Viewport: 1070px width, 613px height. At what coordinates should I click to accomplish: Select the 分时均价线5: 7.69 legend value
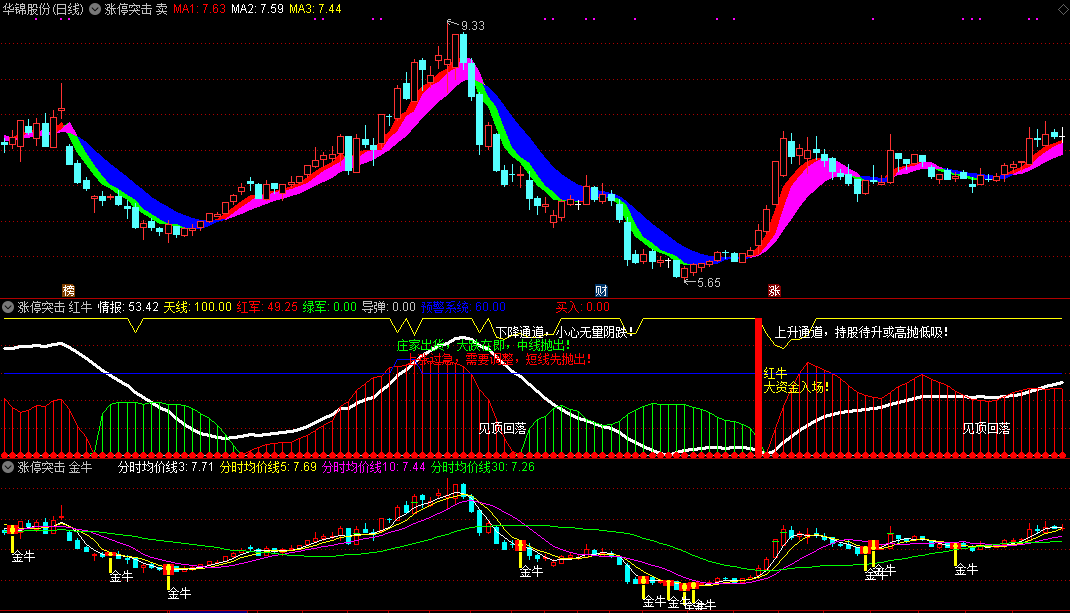[268, 467]
